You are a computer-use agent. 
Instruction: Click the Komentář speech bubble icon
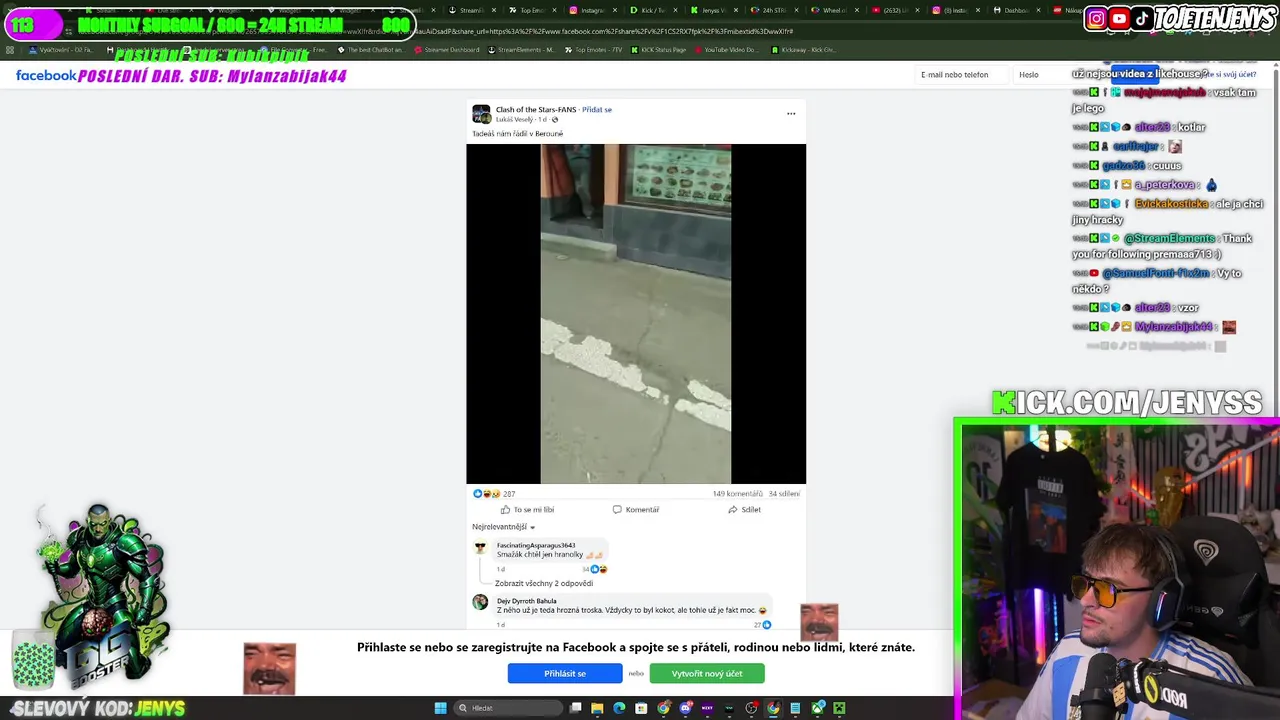[x=617, y=510]
